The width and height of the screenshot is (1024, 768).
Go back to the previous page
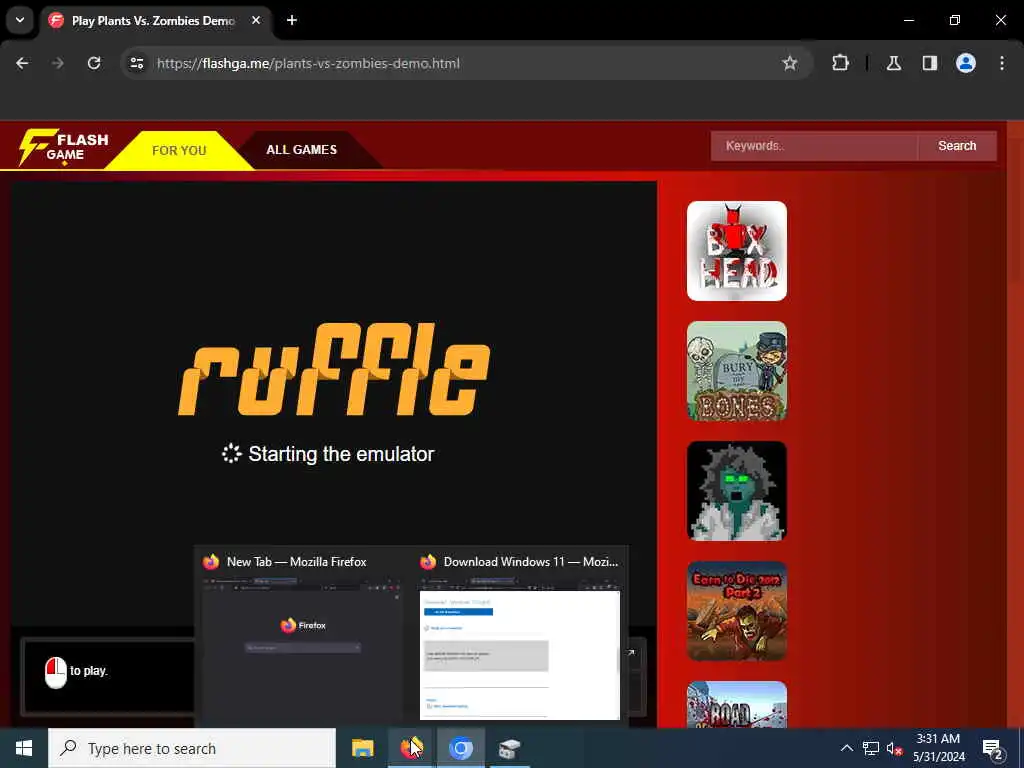pos(22,63)
